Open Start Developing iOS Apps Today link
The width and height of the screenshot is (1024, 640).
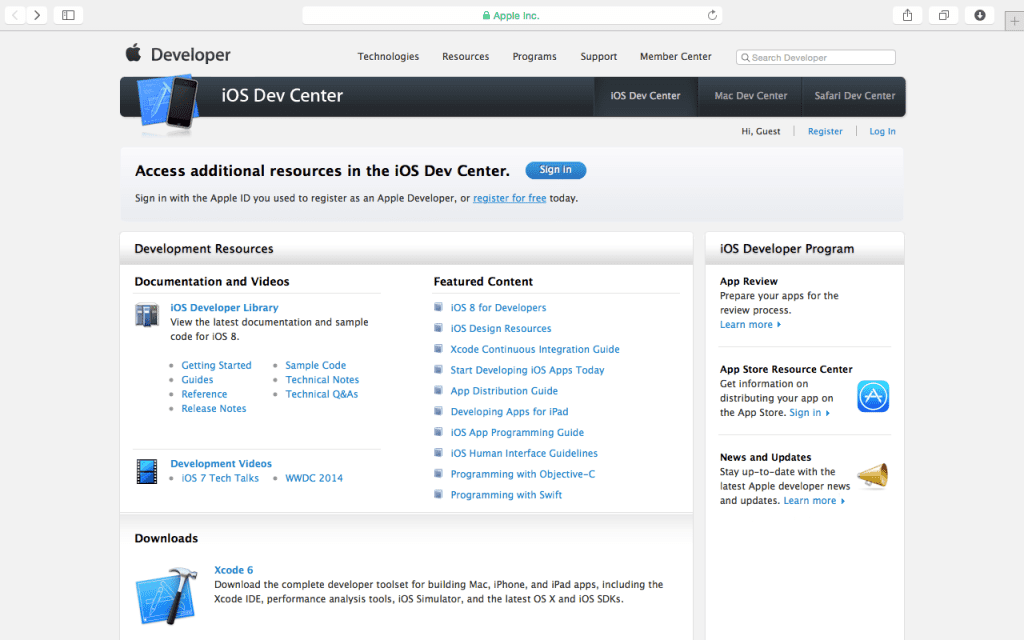click(527, 370)
